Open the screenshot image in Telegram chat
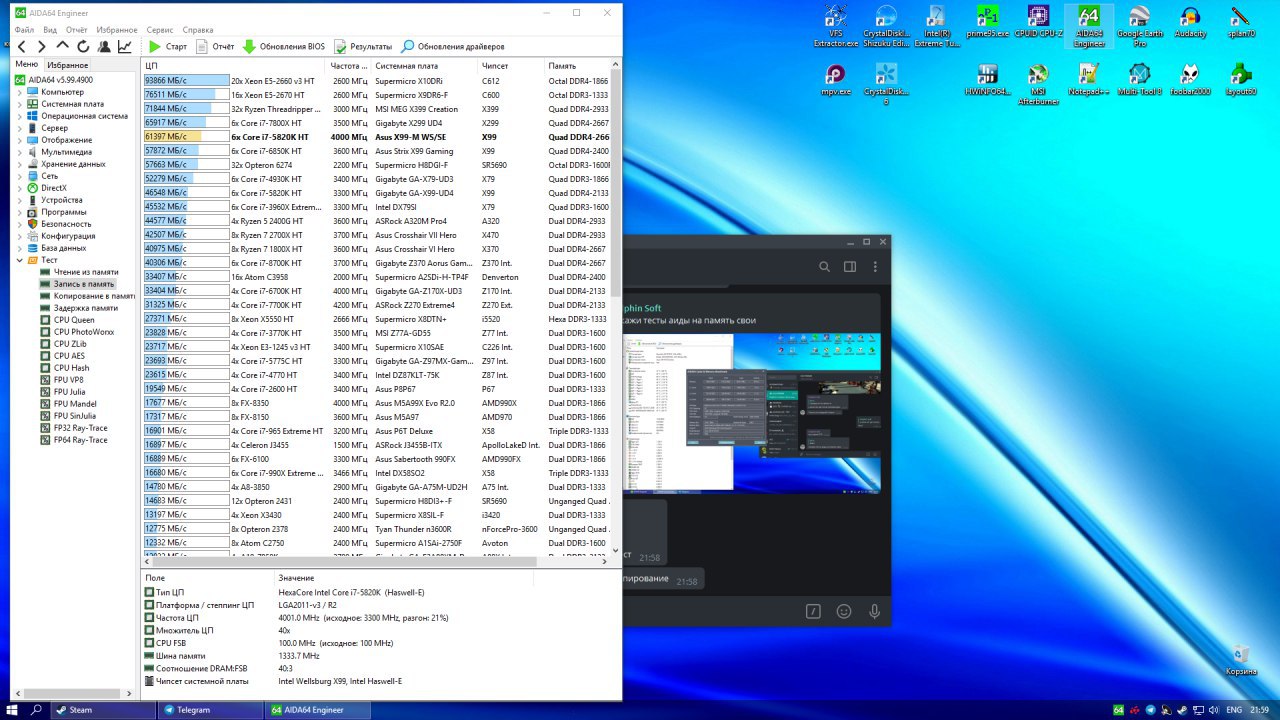Viewport: 1280px width, 720px height. click(752, 414)
